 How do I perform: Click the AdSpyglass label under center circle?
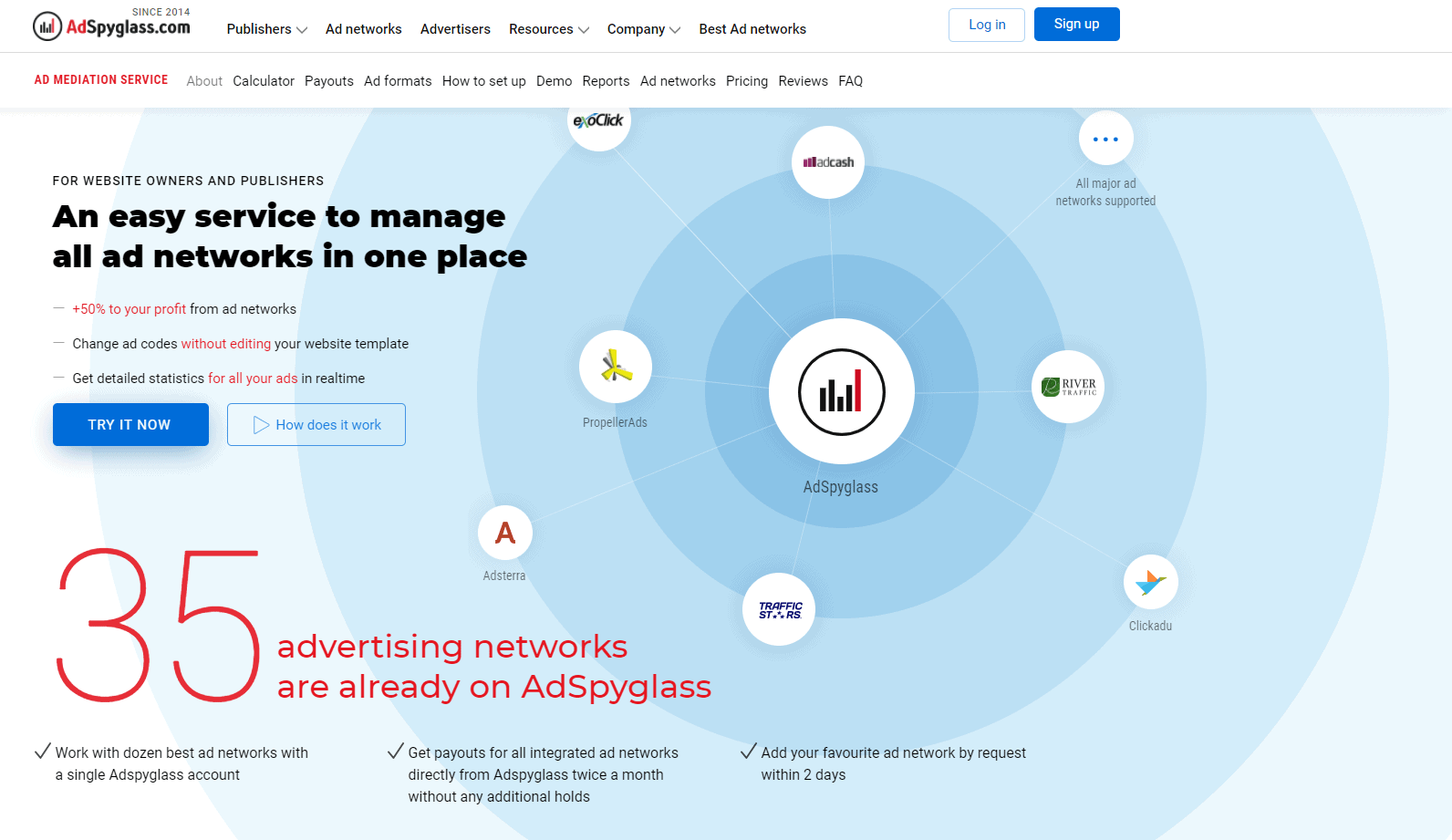(x=841, y=487)
